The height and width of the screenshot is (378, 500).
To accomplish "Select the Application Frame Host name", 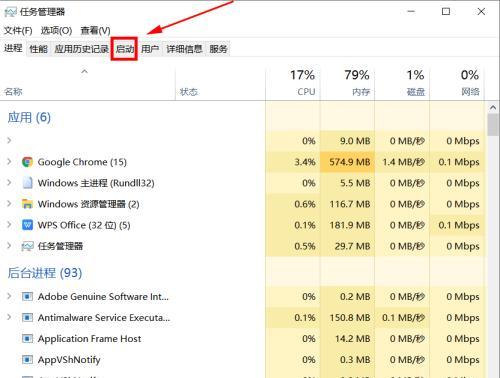I will coord(89,339).
